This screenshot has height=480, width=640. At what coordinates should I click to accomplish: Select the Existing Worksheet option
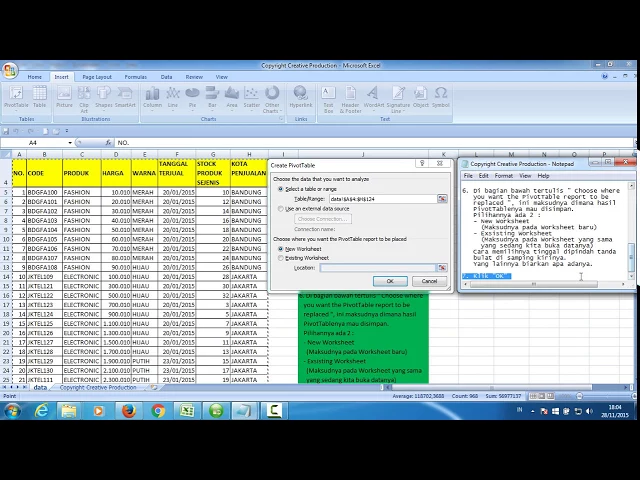click(280, 258)
